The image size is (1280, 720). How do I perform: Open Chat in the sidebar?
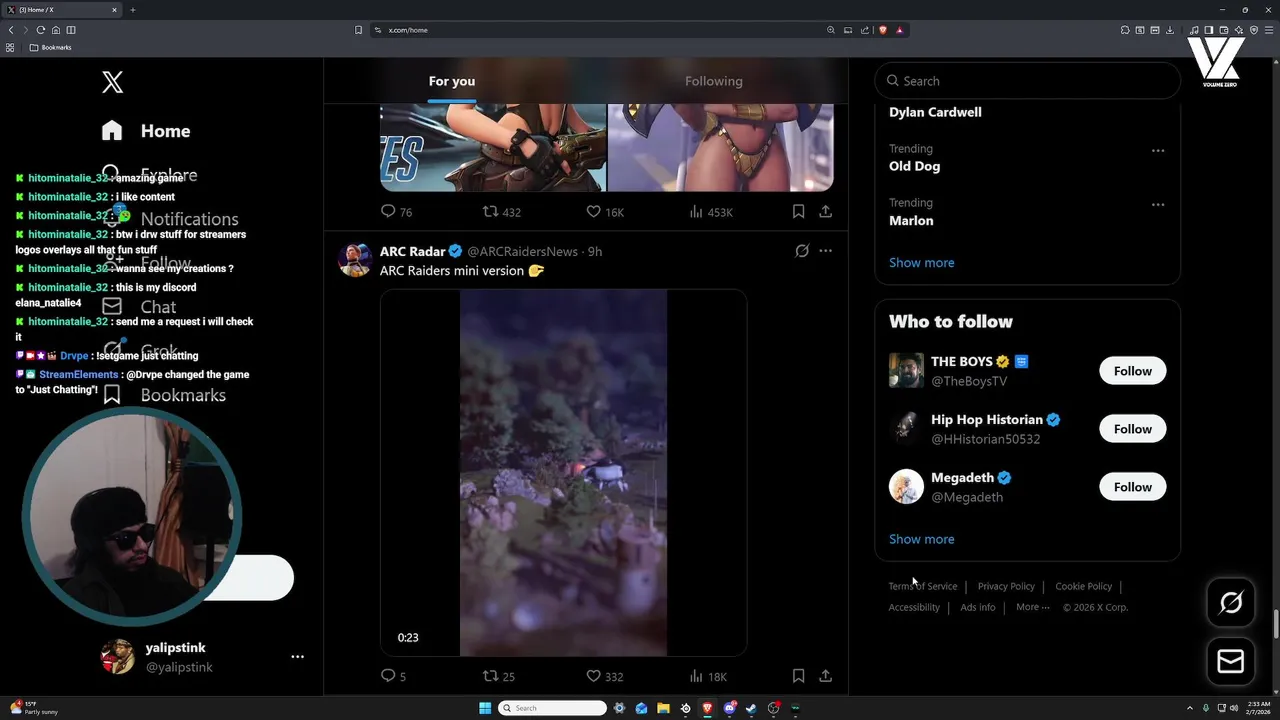pos(139,307)
